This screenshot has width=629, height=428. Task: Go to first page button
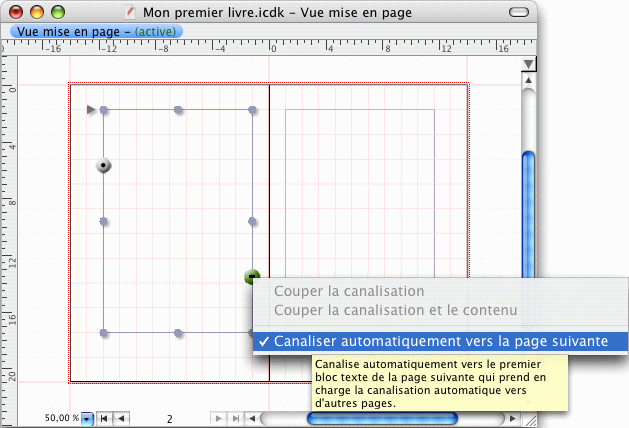point(104,419)
